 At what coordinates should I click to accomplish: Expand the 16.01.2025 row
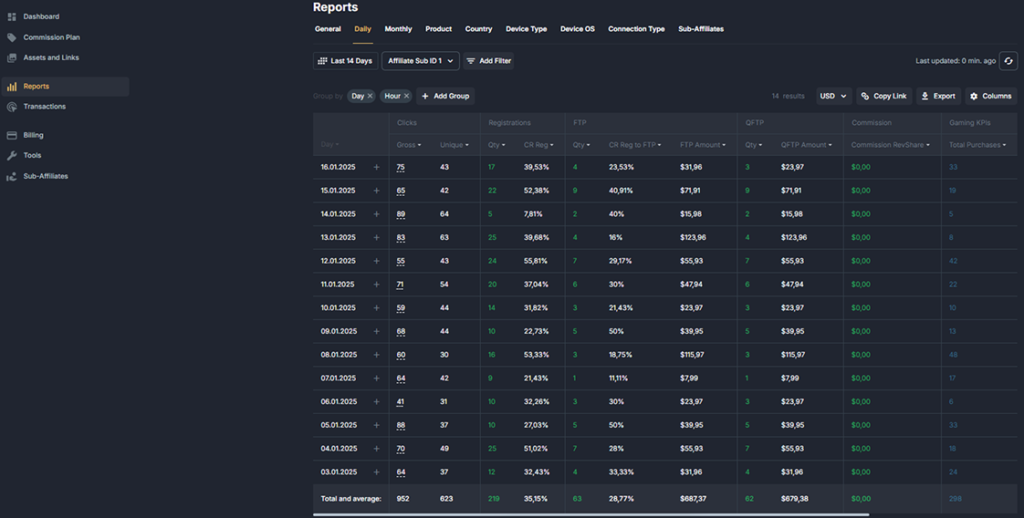tap(377, 167)
